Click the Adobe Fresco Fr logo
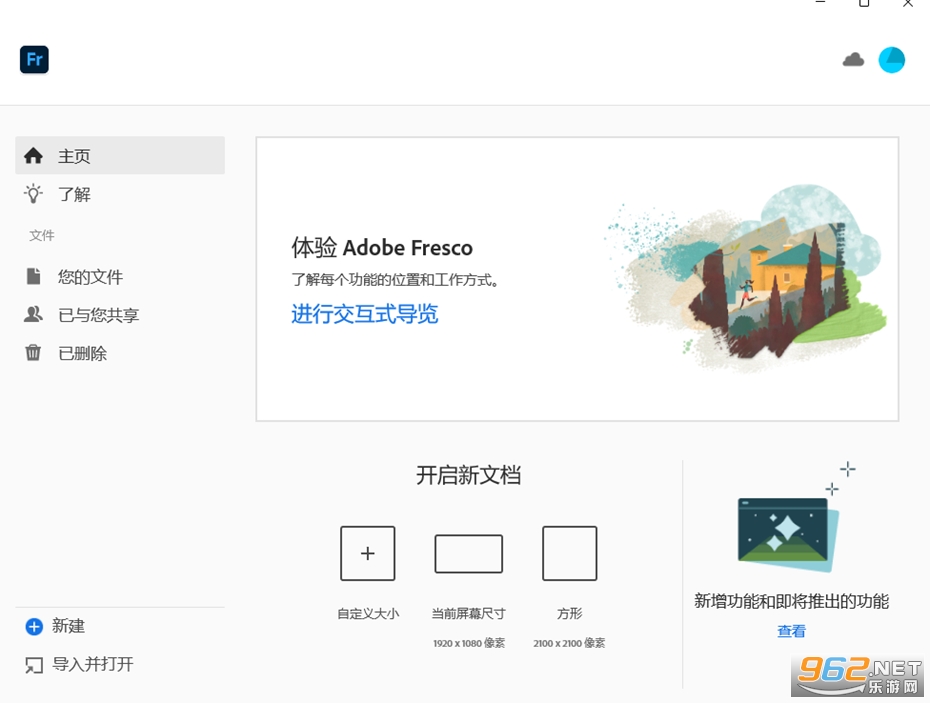930x703 pixels. (34, 59)
